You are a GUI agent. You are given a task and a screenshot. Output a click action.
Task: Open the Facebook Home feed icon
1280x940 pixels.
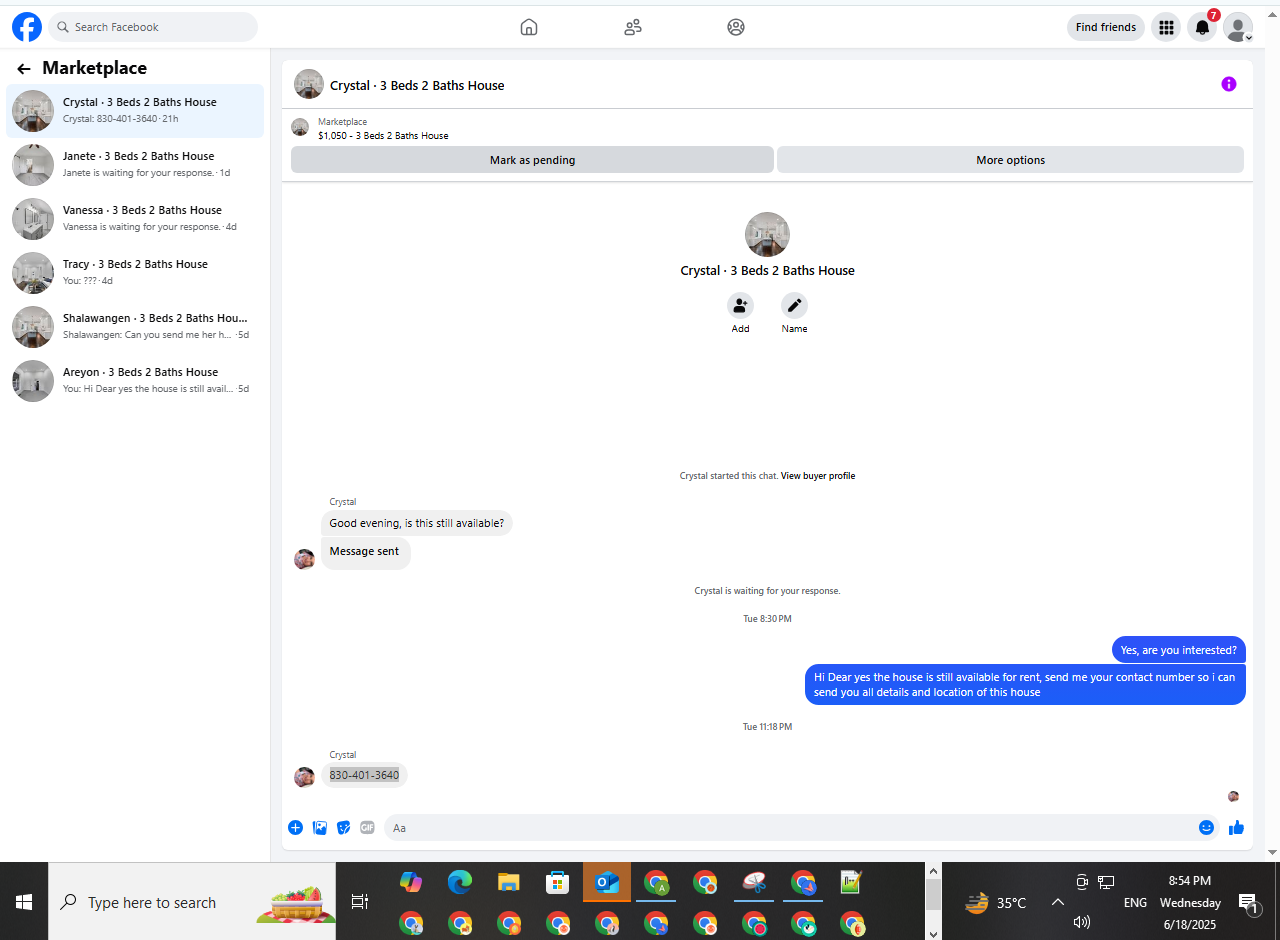tap(529, 27)
